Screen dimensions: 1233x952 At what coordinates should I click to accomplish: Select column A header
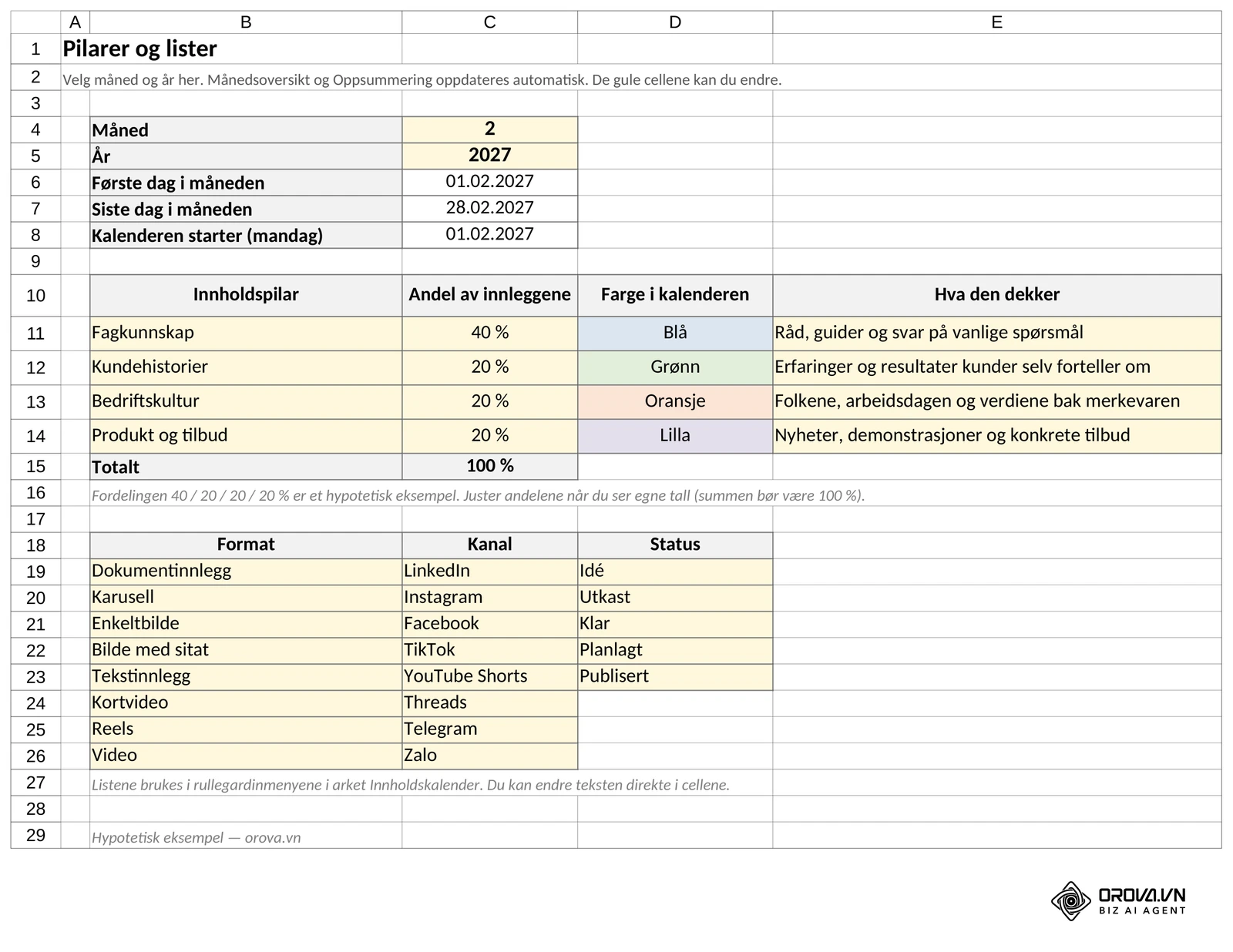75,22
